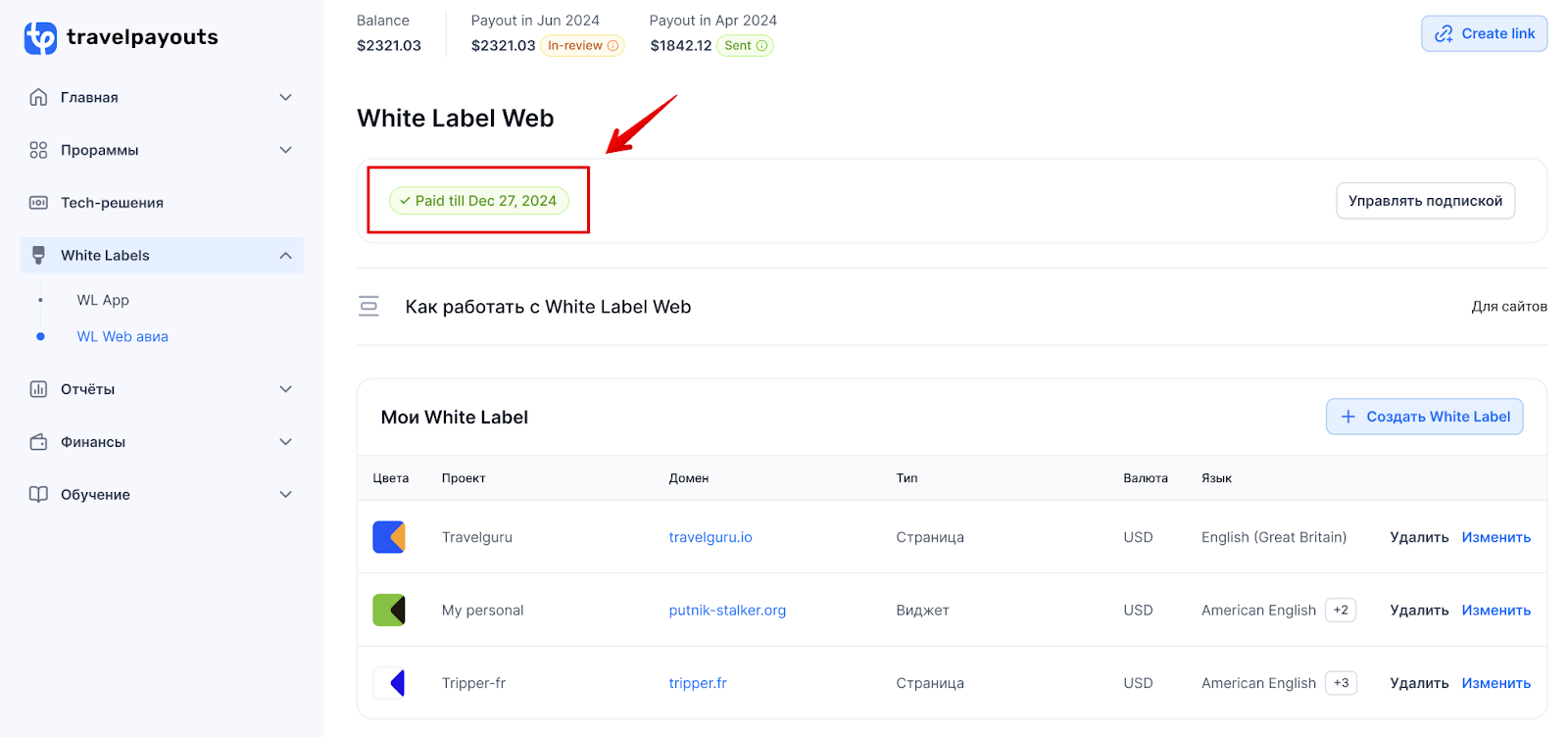Viewport: 1568px width, 737px height.
Task: Click Создать White Label button
Action: (1424, 417)
